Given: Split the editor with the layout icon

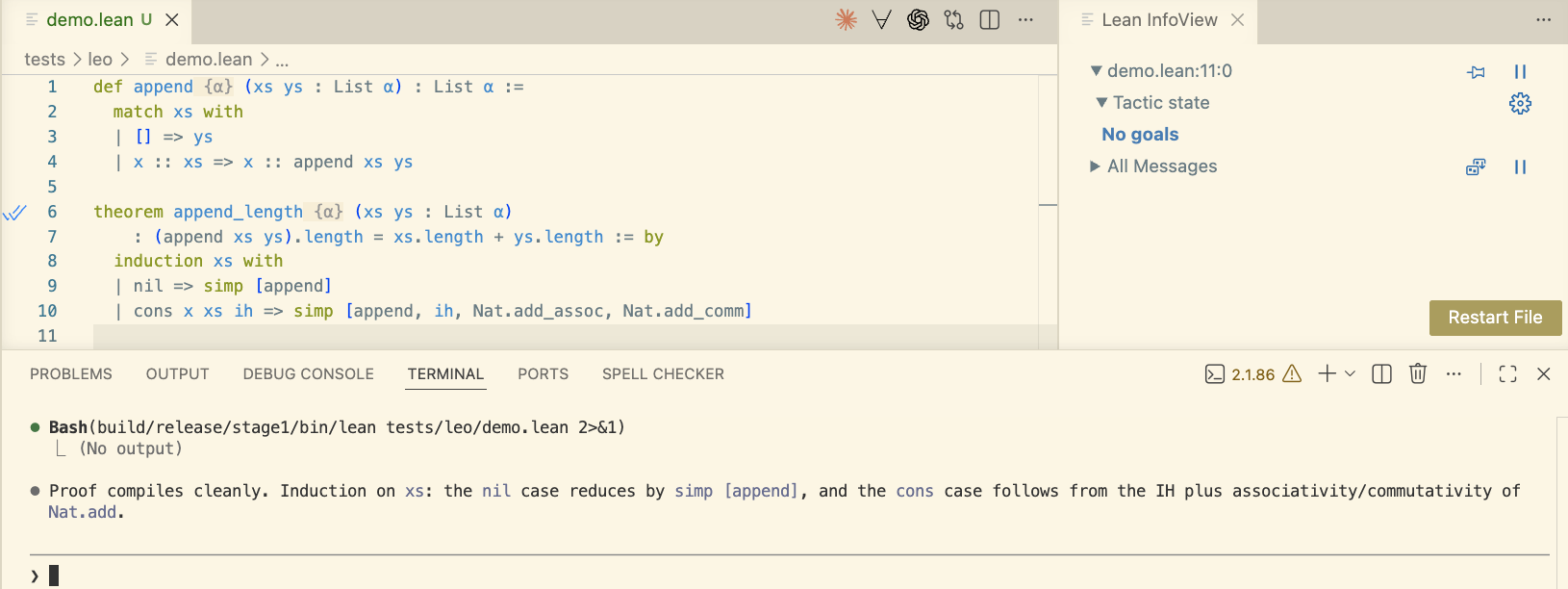Looking at the screenshot, I should tap(990, 20).
